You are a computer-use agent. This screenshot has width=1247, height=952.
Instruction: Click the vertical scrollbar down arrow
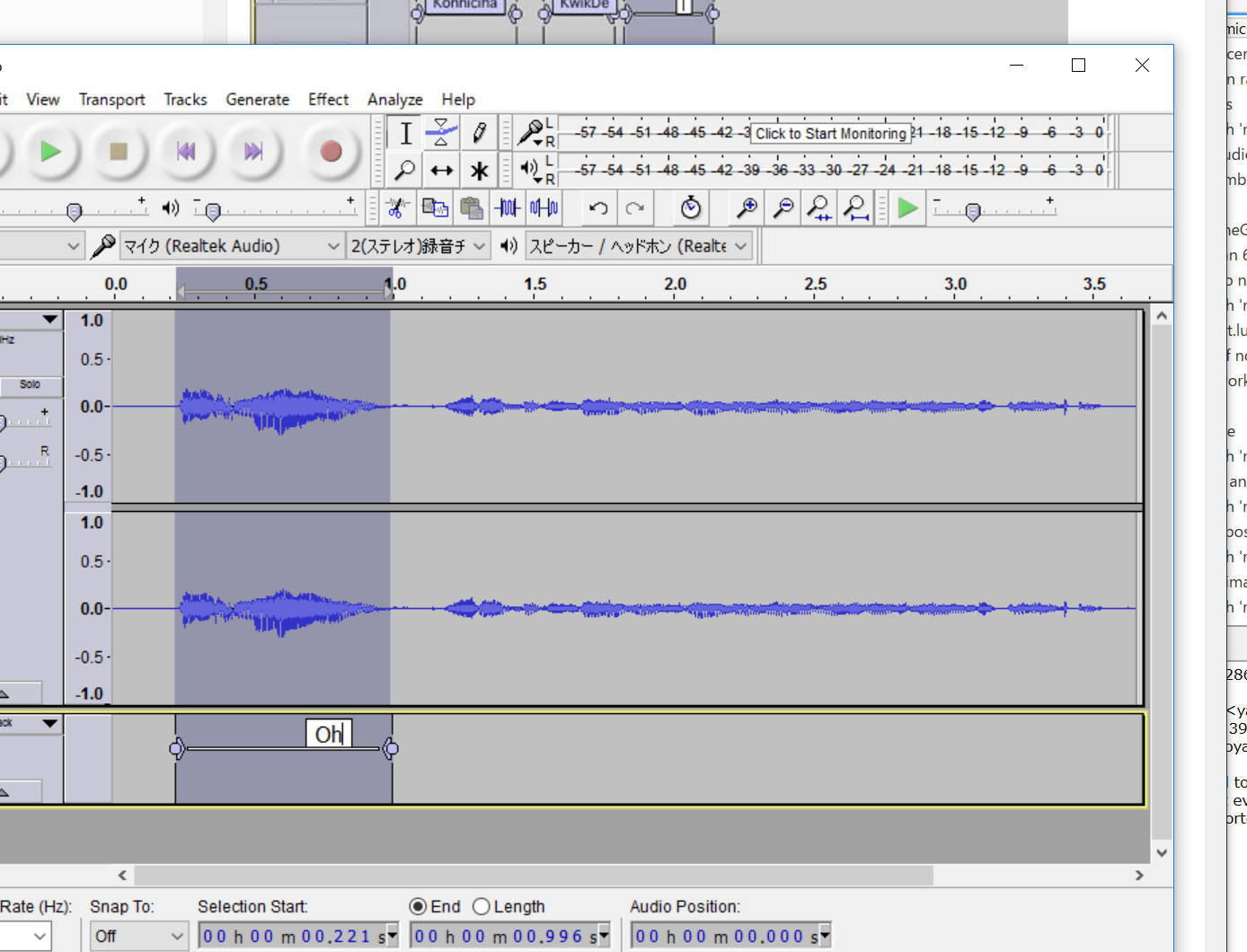click(x=1162, y=852)
